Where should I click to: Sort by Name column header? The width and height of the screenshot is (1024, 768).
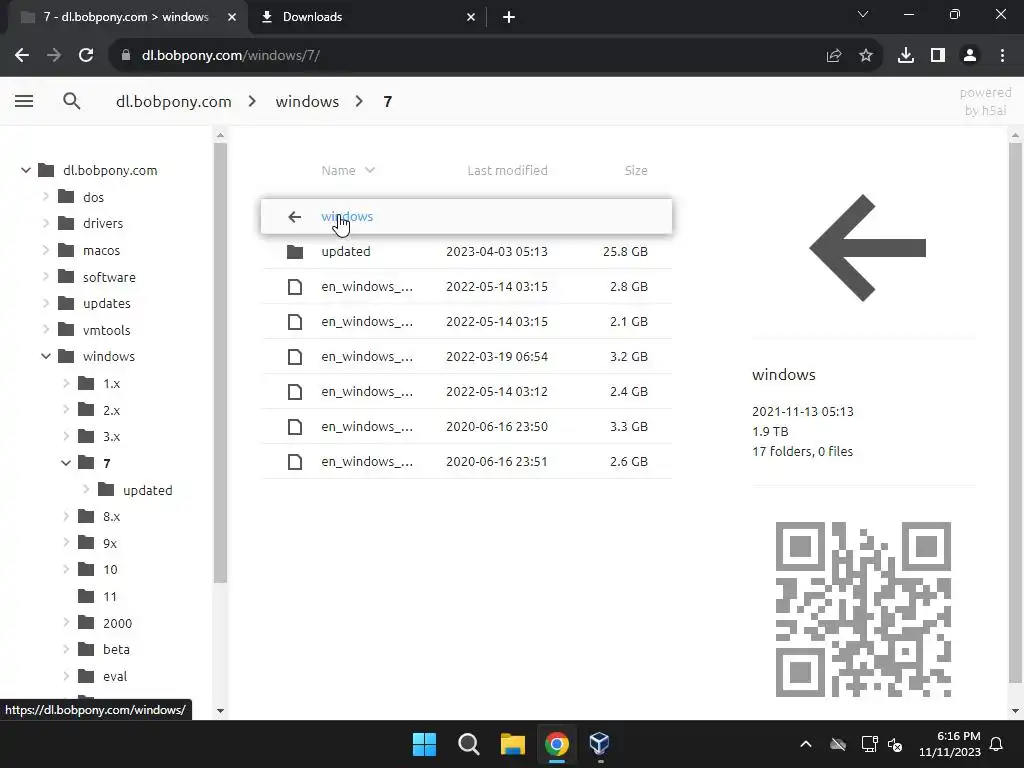point(348,170)
